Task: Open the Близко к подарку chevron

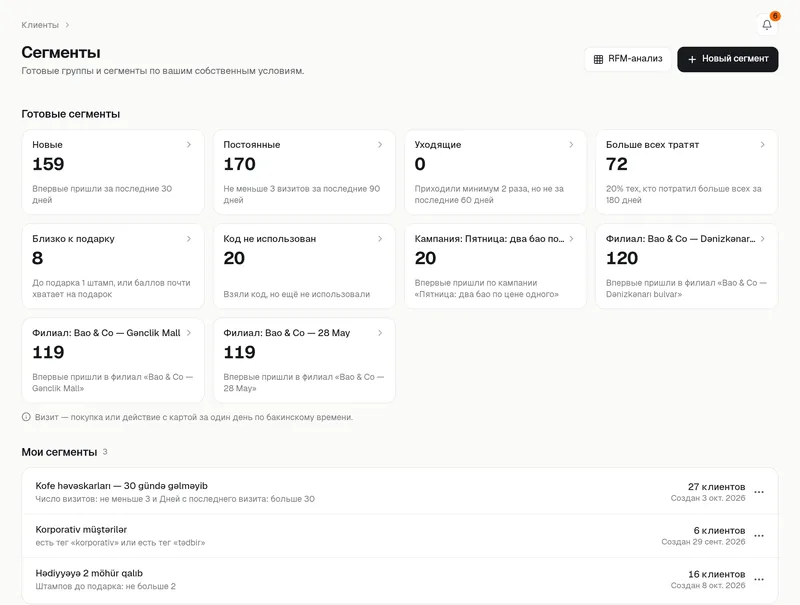Action: click(x=189, y=239)
